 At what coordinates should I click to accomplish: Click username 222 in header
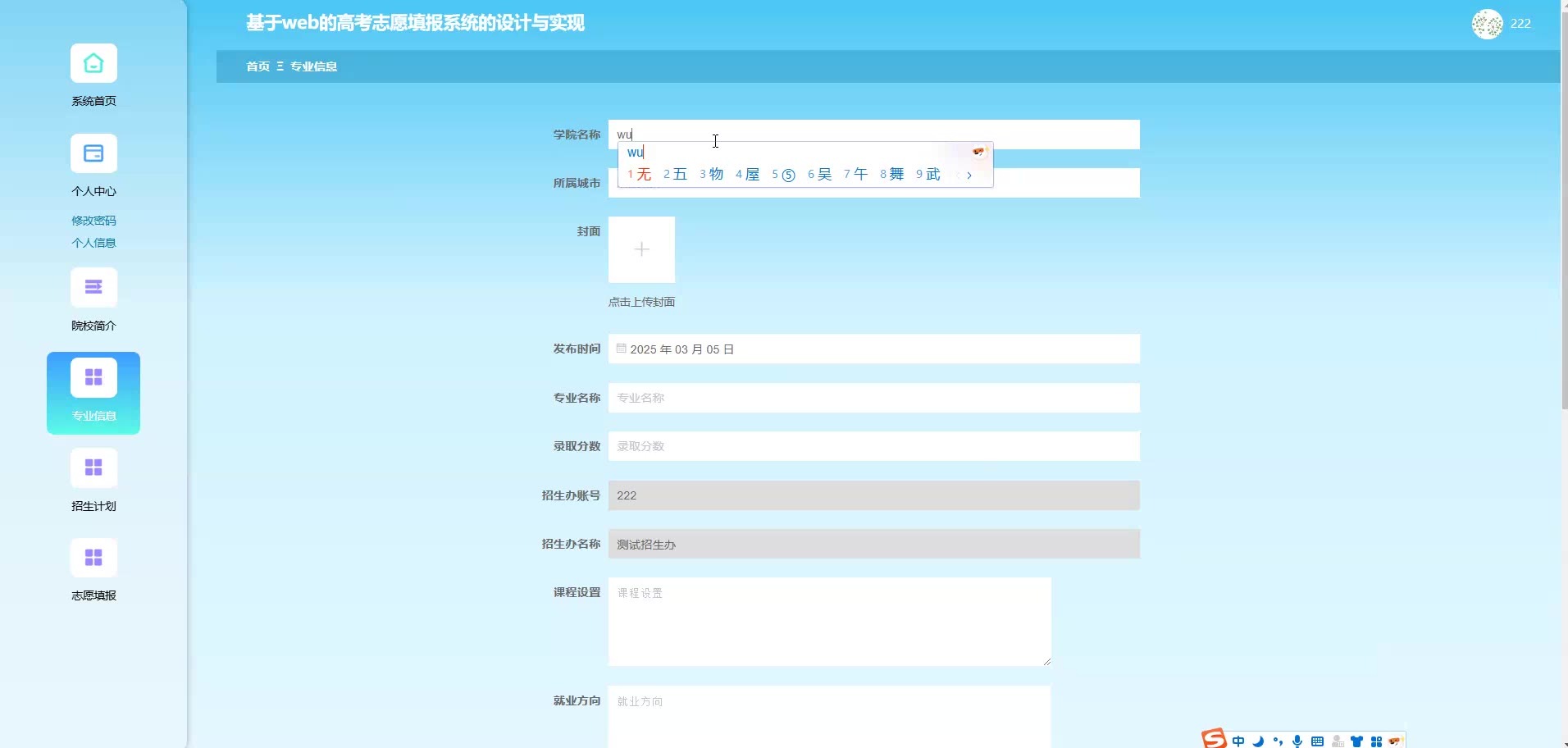click(x=1520, y=24)
